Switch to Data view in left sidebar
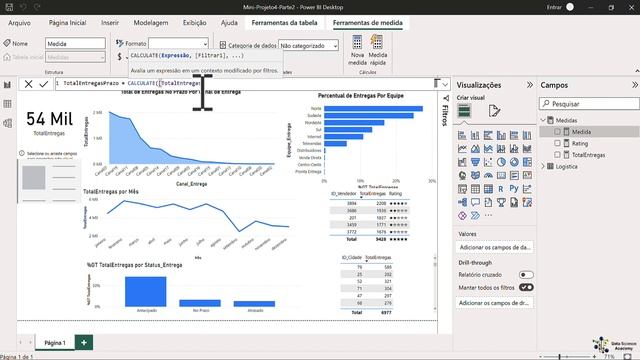This screenshot has height=360, width=640. 7,104
